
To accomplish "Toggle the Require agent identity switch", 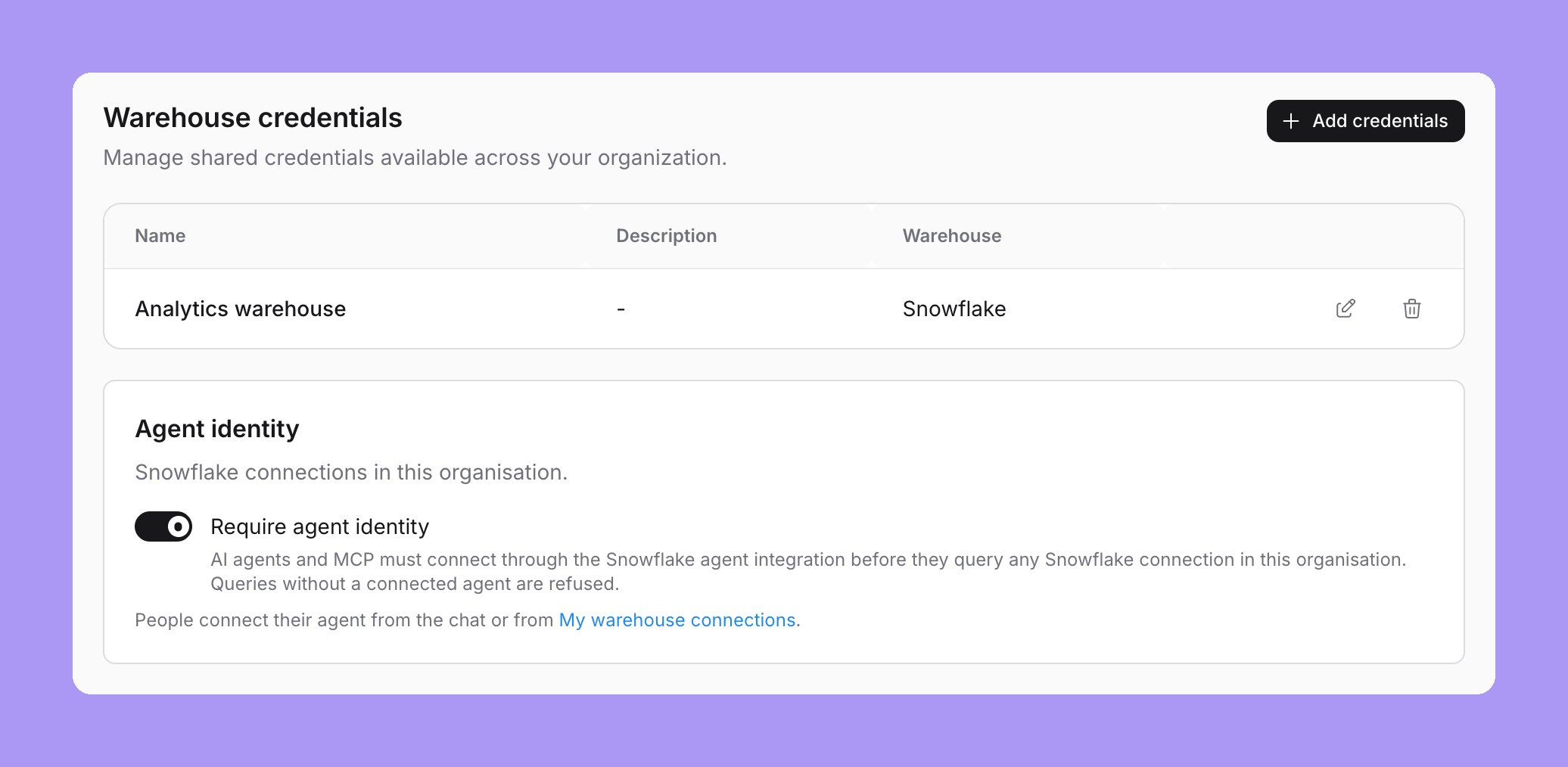I will 163,526.
